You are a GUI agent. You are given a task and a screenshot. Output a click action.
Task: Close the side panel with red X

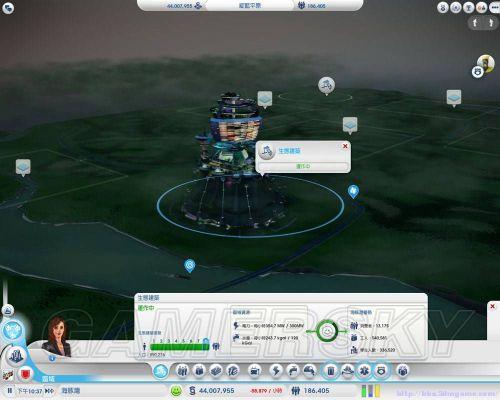click(x=492, y=306)
